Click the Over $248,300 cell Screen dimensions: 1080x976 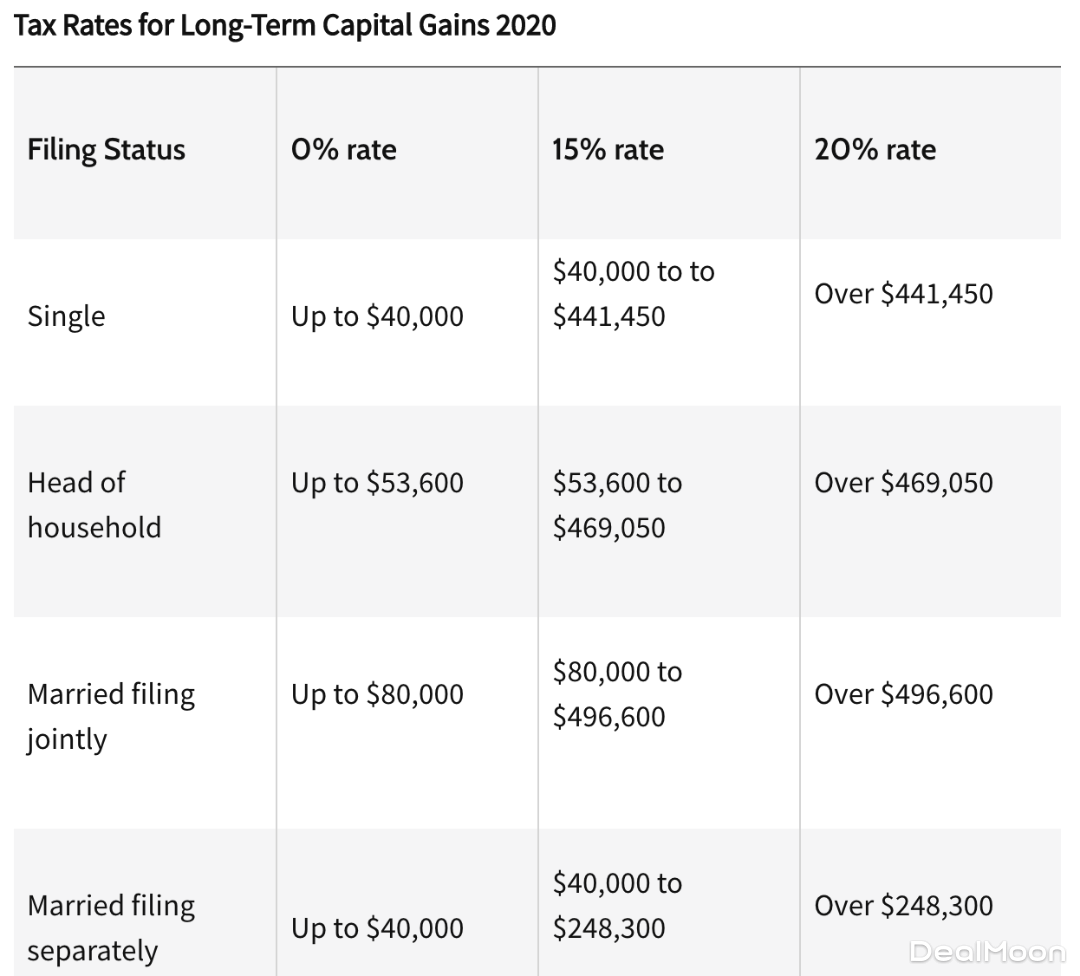903,906
